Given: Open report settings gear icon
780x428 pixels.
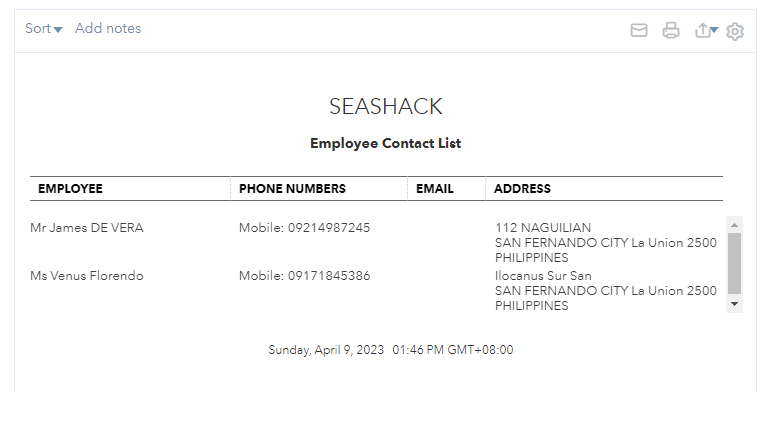Looking at the screenshot, I should [735, 31].
